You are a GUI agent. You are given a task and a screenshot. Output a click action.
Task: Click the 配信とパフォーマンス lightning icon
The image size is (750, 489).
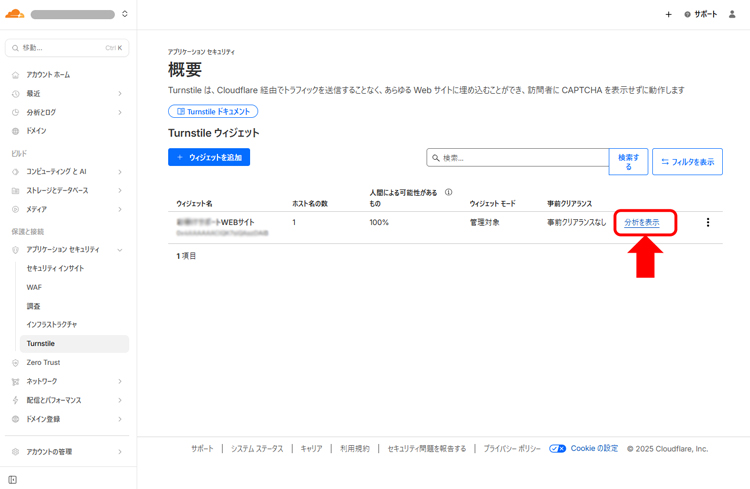pos(15,400)
